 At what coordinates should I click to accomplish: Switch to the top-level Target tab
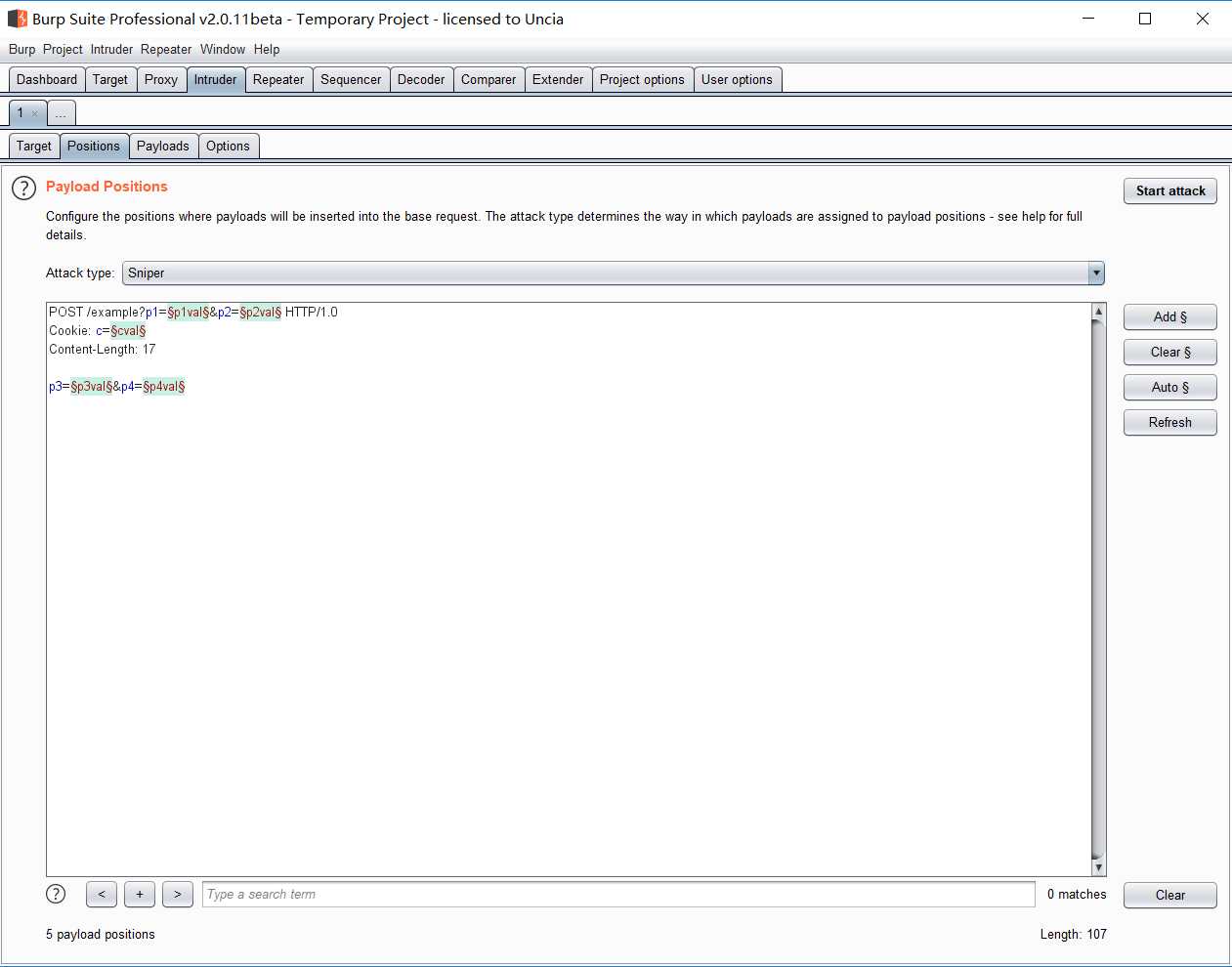[110, 80]
